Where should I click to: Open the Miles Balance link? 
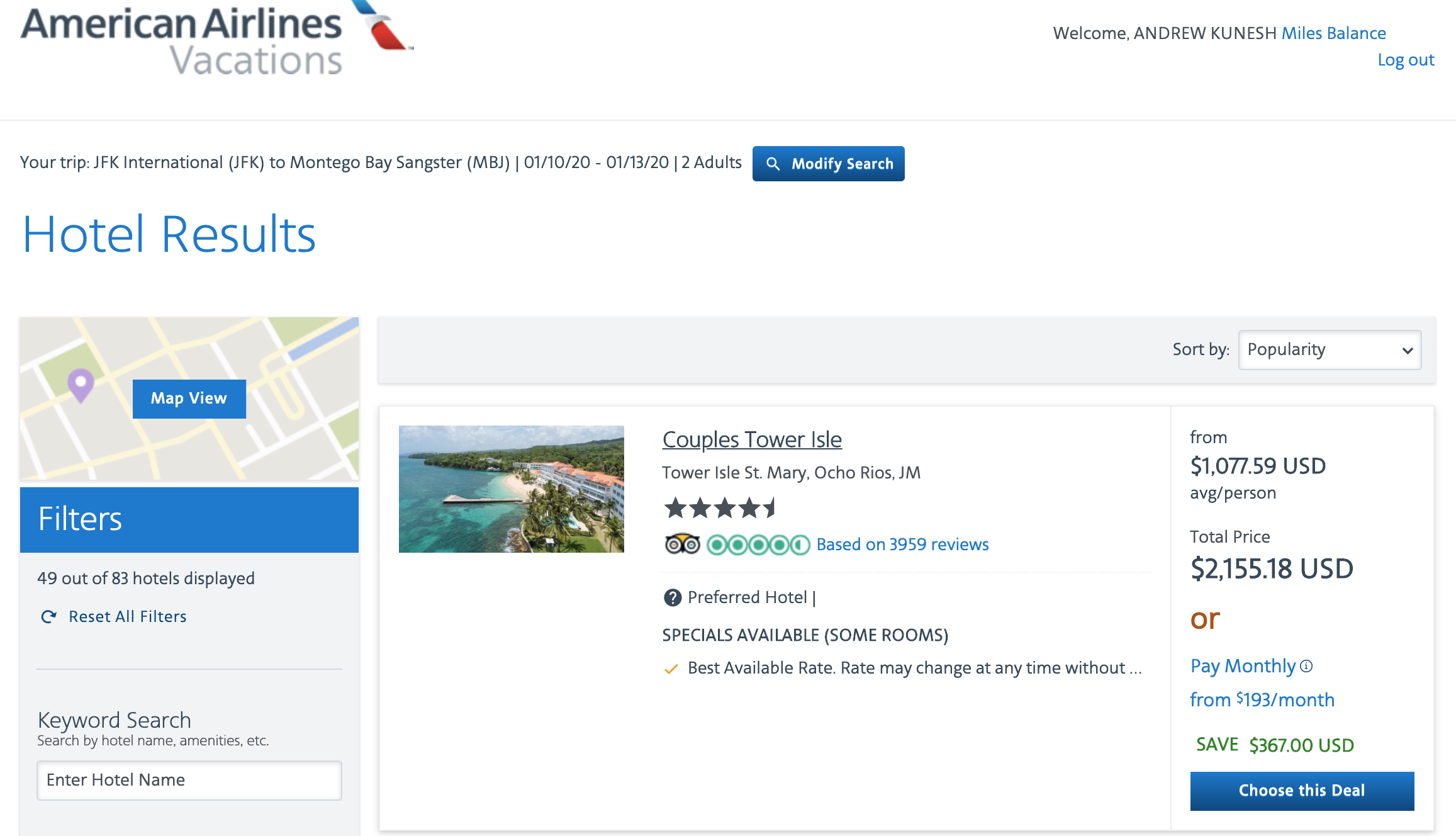pos(1334,33)
